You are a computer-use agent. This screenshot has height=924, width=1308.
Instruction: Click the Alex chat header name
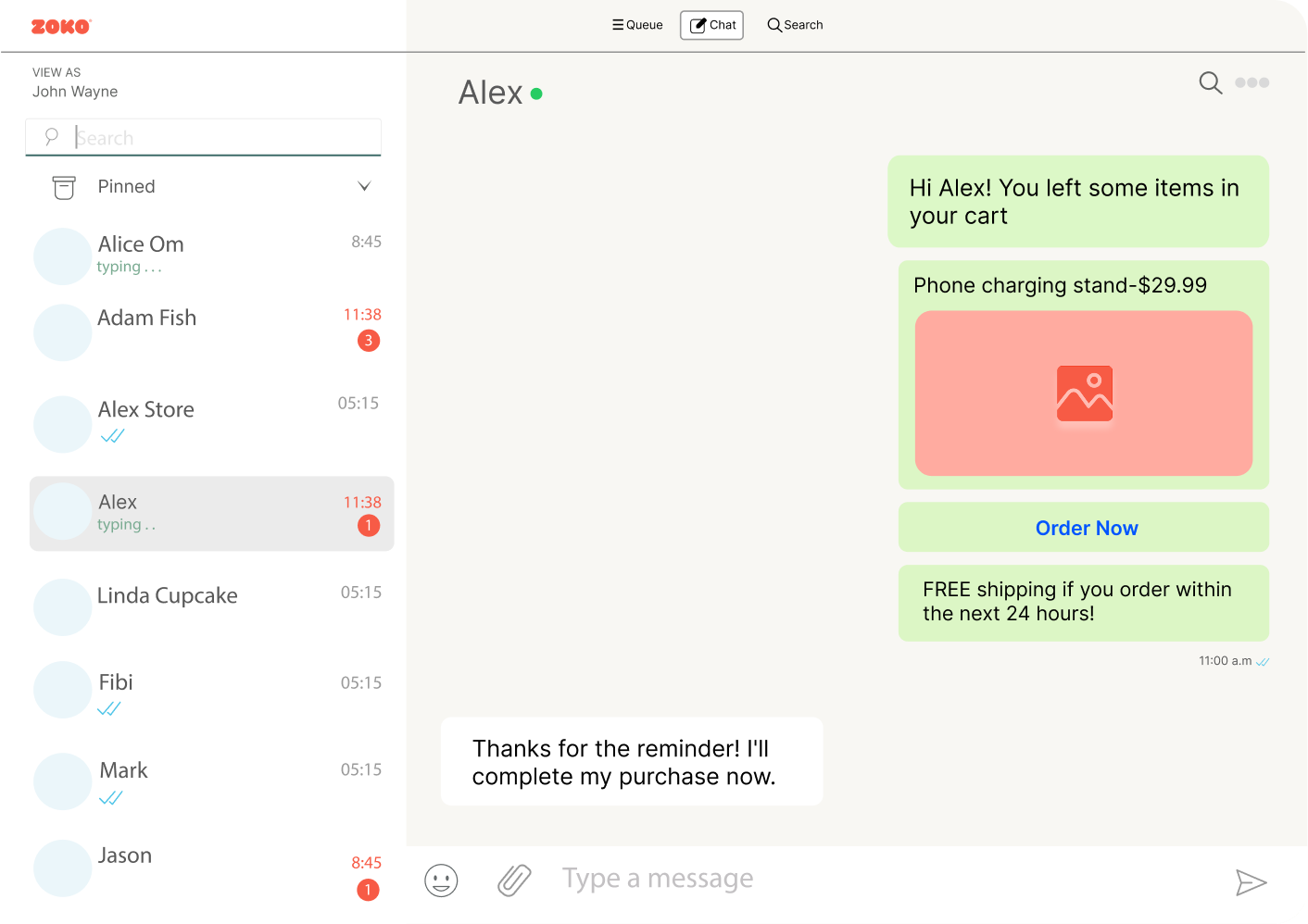coord(491,93)
